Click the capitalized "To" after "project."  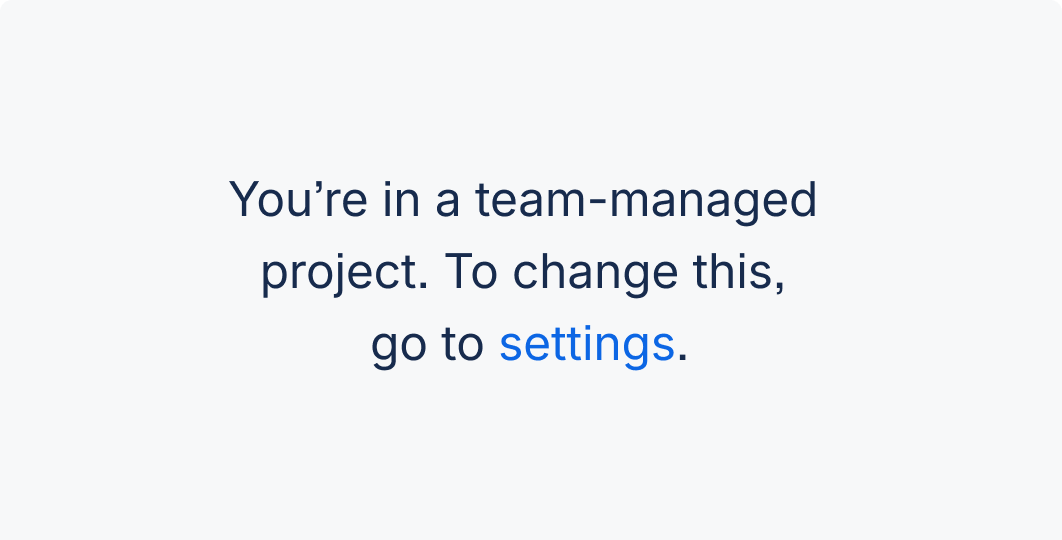(x=471, y=271)
